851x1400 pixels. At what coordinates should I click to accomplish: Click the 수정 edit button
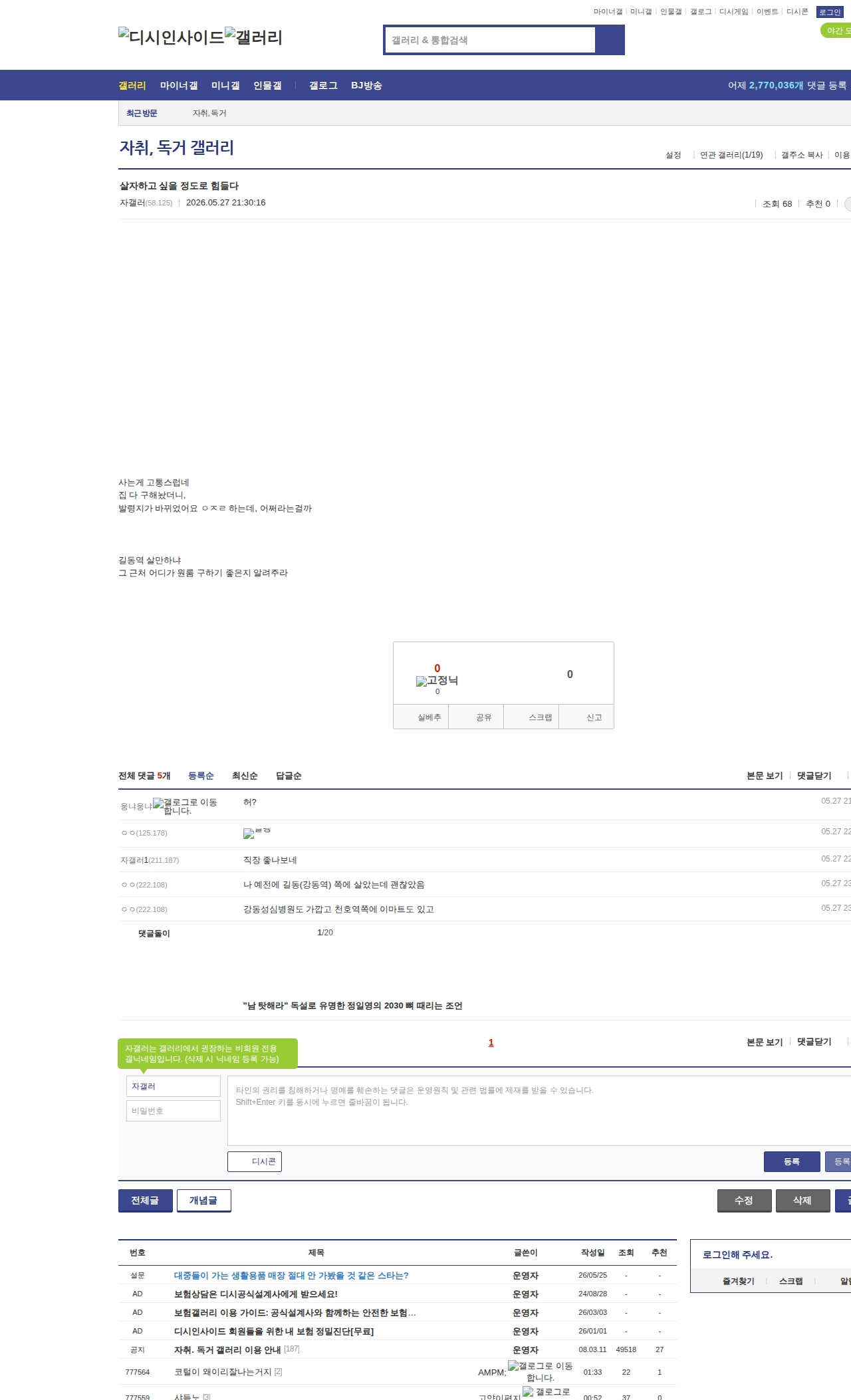(x=745, y=1201)
